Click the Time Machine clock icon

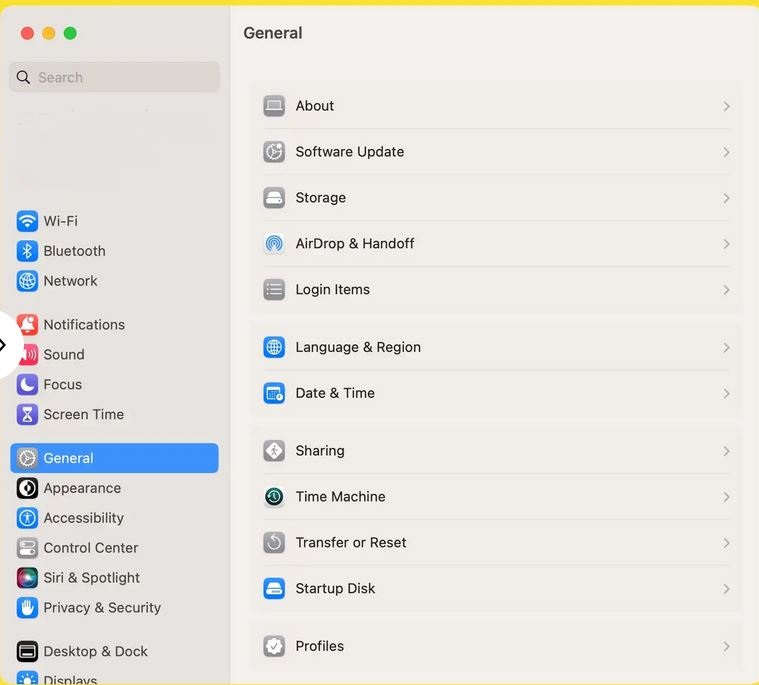pos(274,497)
